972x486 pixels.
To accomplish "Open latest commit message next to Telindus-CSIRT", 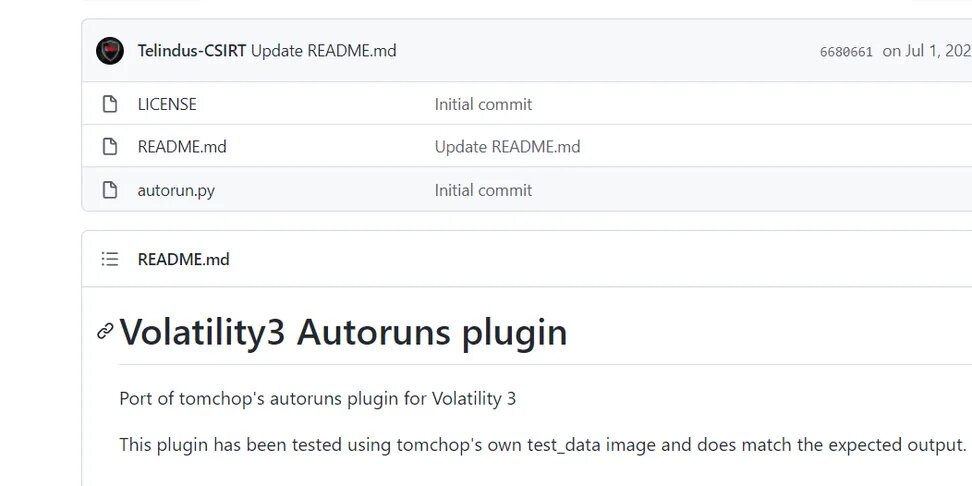I will pyautogui.click(x=323, y=51).
